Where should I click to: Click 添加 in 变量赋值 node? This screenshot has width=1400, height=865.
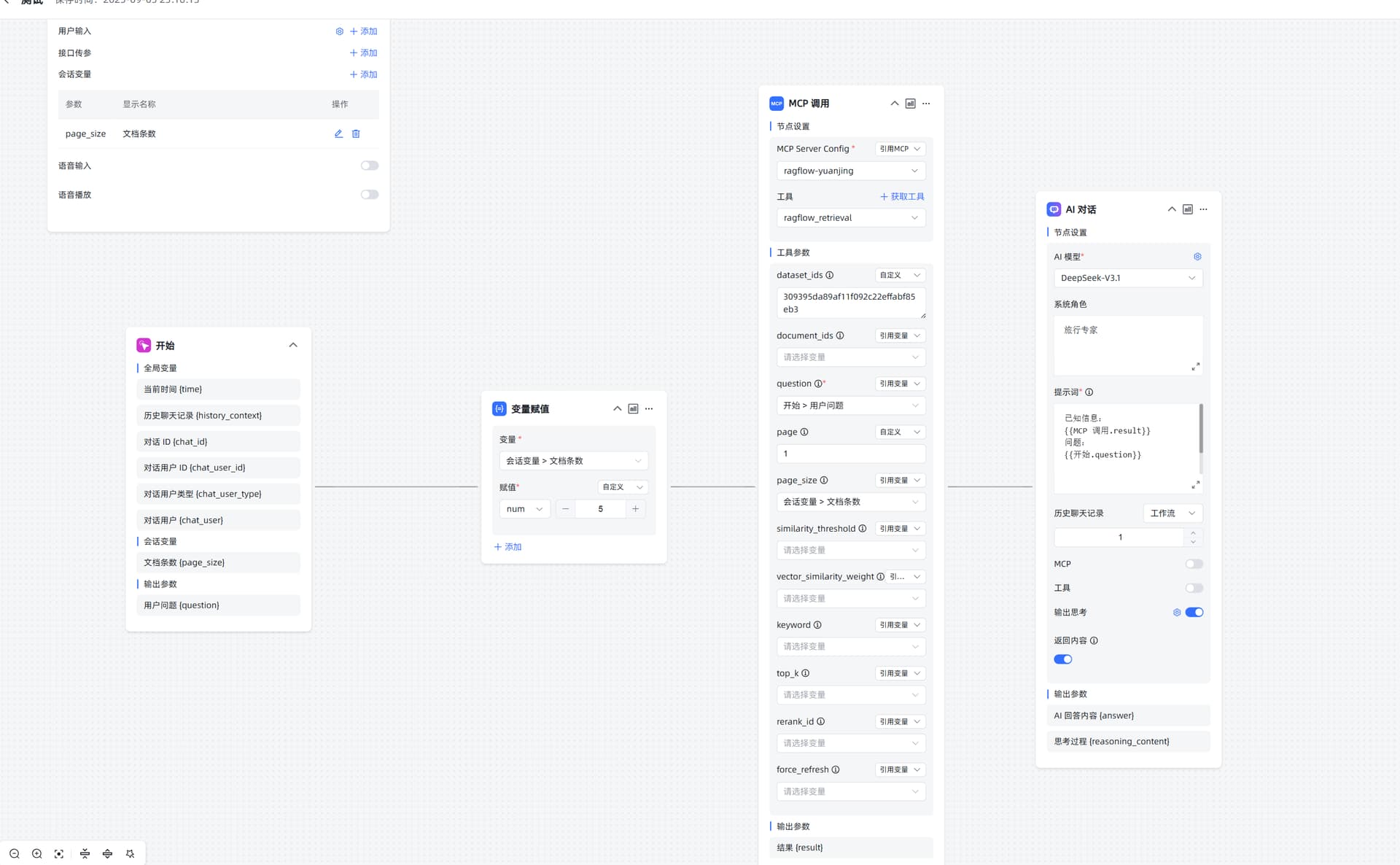click(507, 547)
